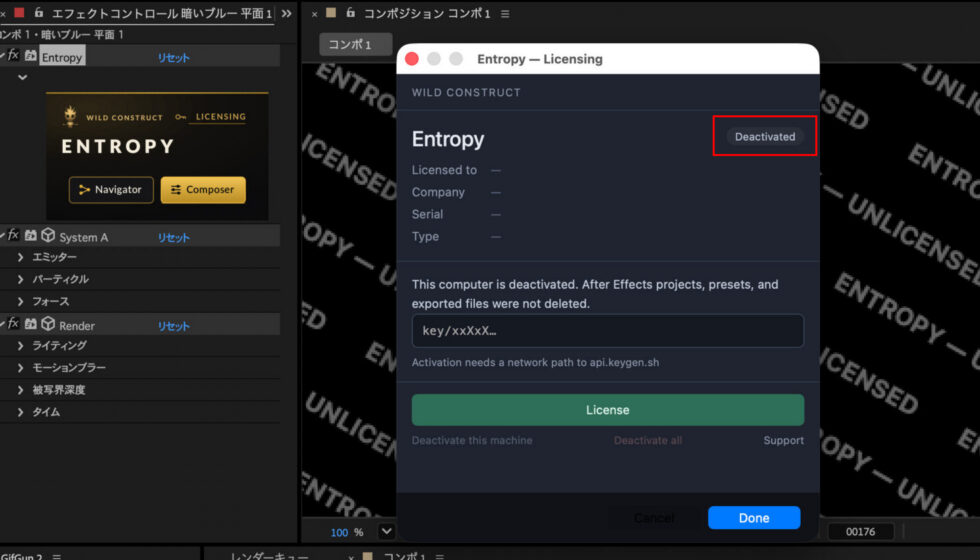Select the コンポ 1 composition tab
Screen dimensions: 980x560
tap(356, 44)
